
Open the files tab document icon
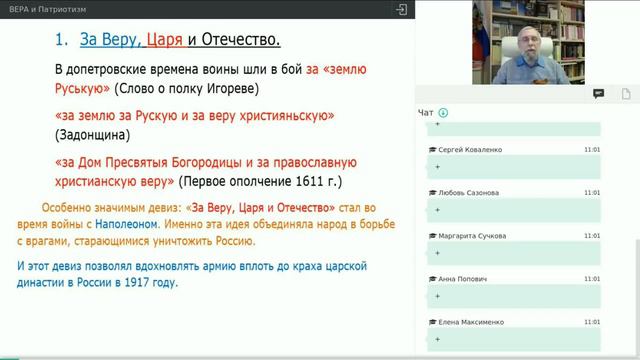tap(626, 94)
